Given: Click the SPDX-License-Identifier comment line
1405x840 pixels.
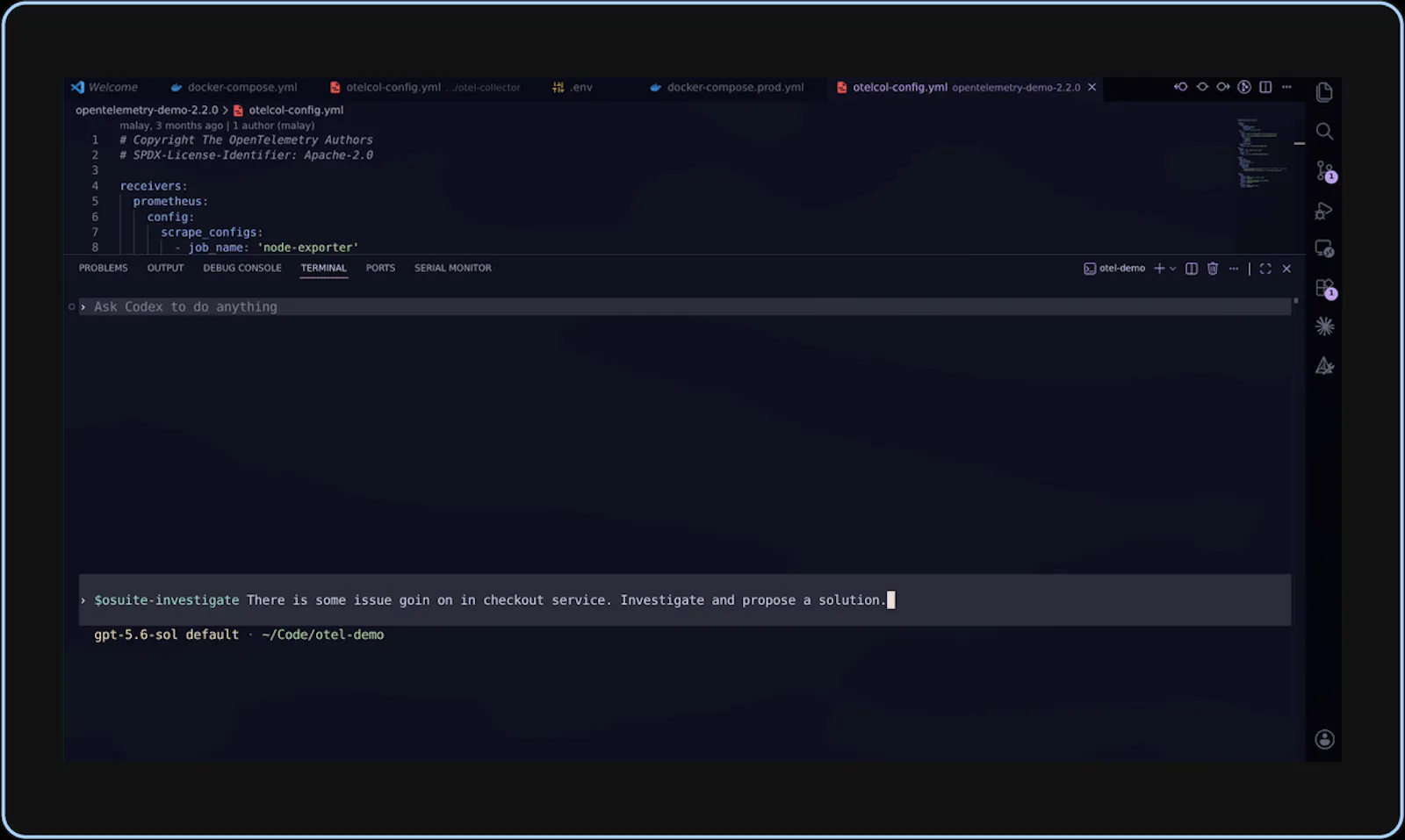Looking at the screenshot, I should (x=246, y=155).
